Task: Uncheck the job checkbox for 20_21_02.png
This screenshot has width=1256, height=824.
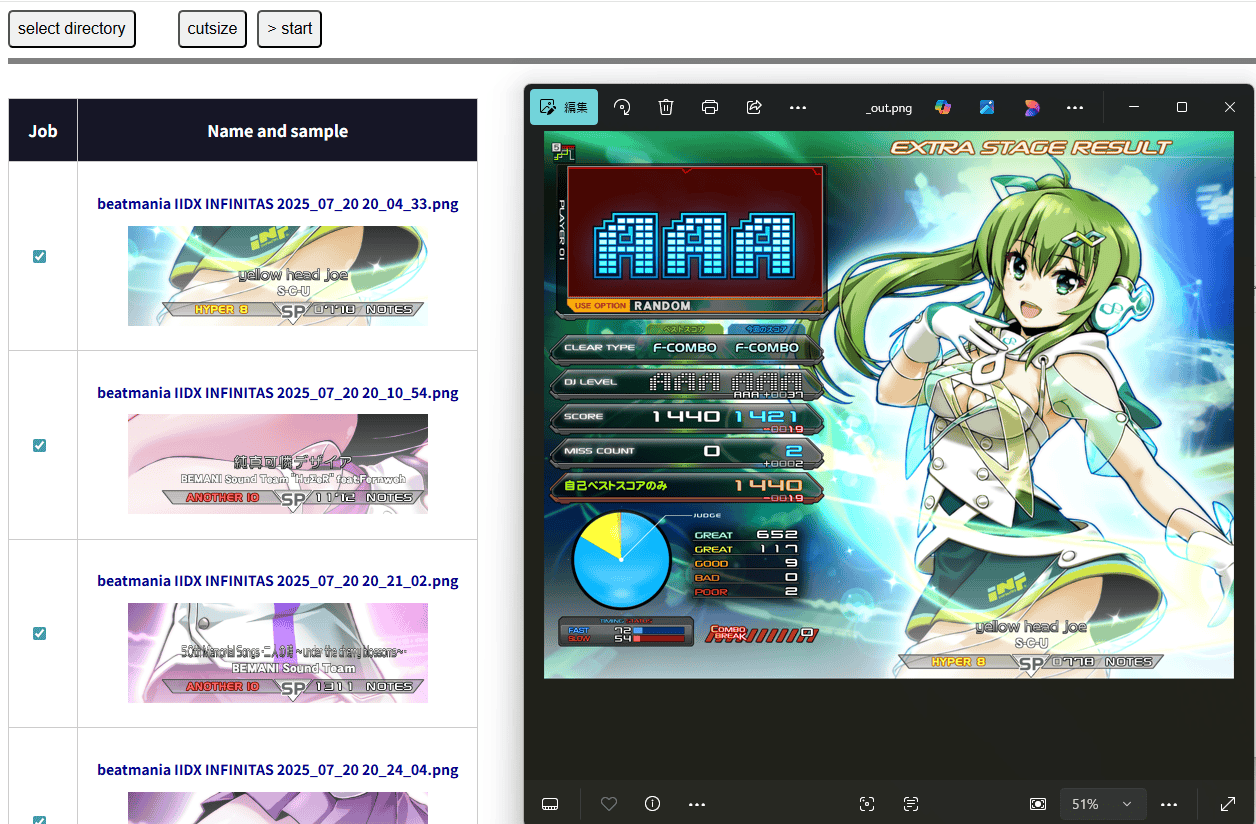Action: point(40,633)
